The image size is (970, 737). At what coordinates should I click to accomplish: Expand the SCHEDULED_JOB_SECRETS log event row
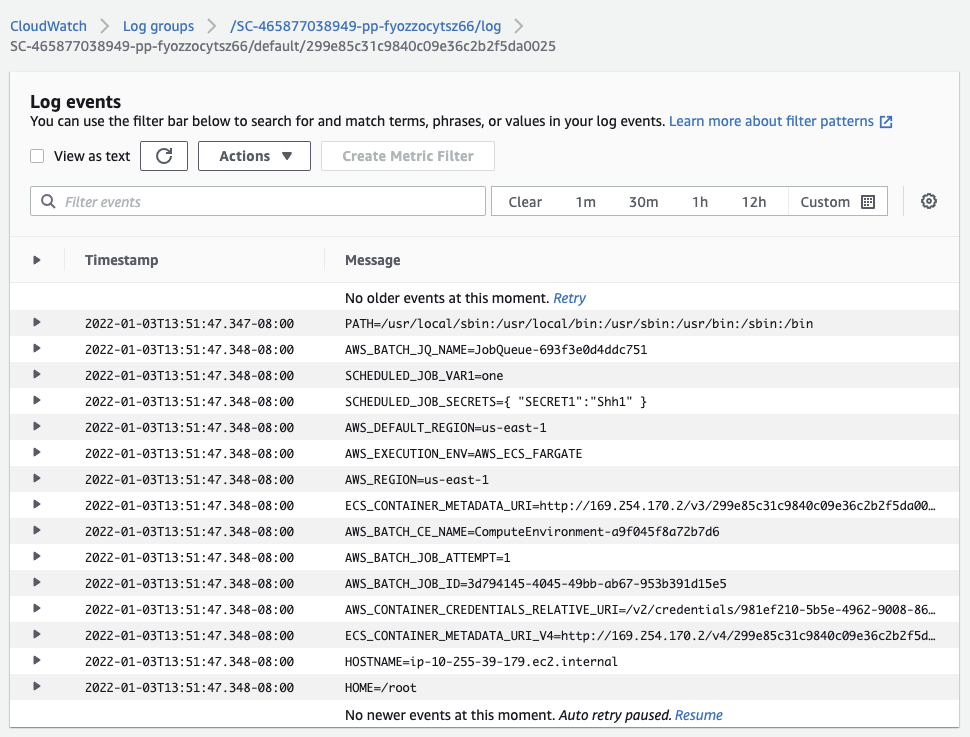tap(37, 401)
